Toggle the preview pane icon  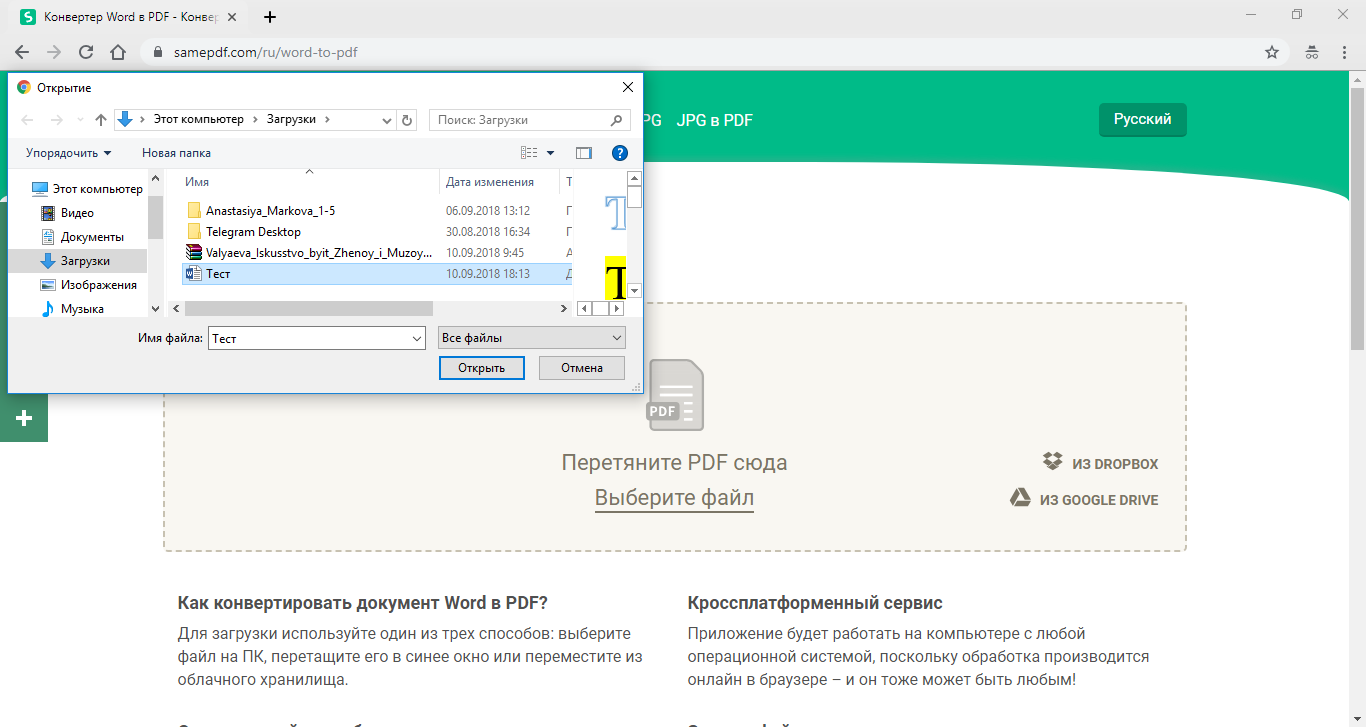(584, 153)
